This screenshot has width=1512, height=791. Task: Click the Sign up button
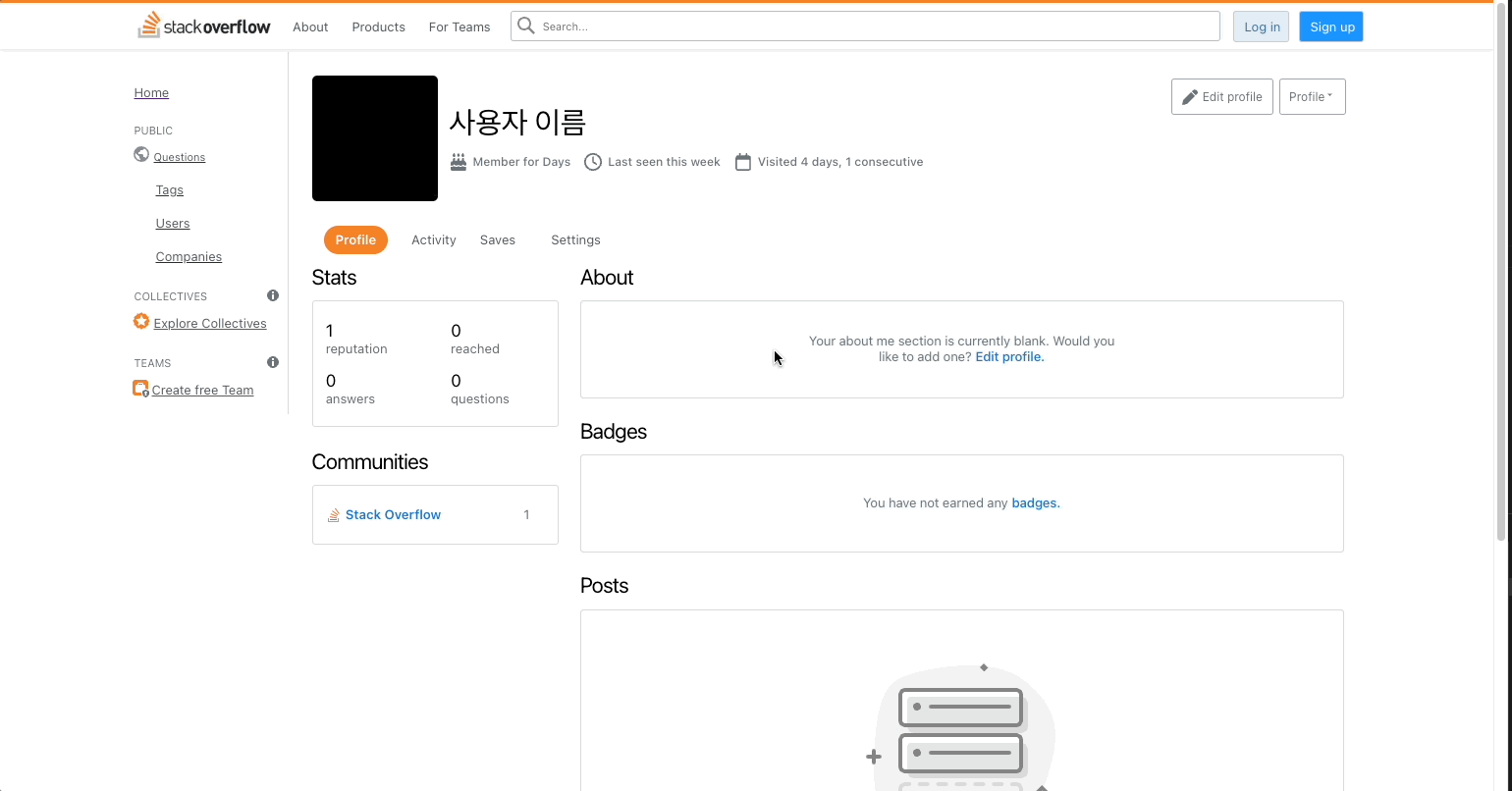click(x=1331, y=26)
